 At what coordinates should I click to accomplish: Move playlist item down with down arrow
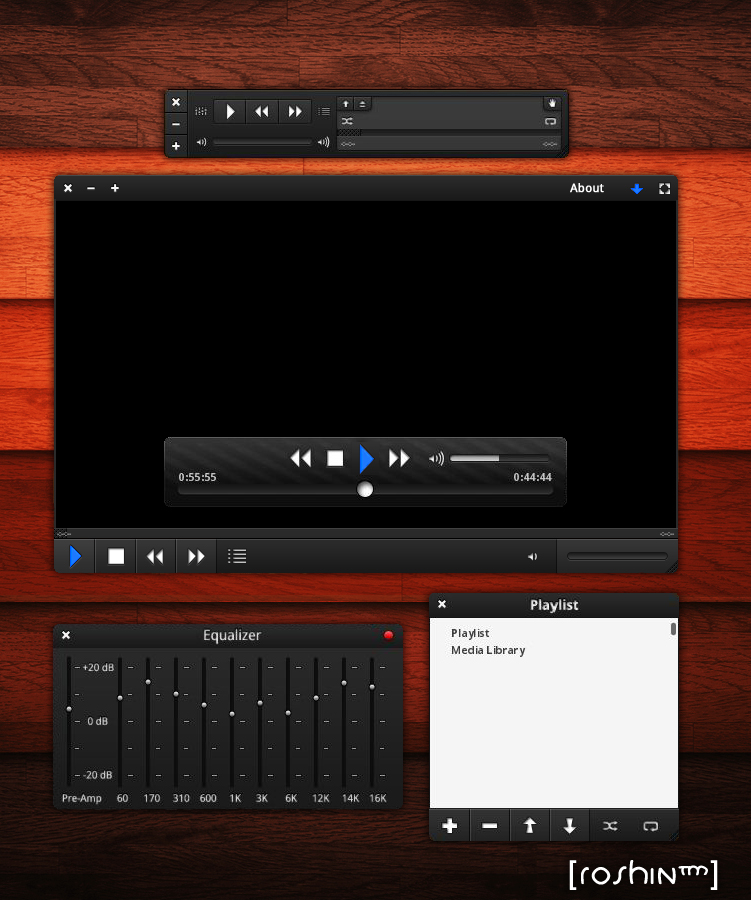pos(570,826)
